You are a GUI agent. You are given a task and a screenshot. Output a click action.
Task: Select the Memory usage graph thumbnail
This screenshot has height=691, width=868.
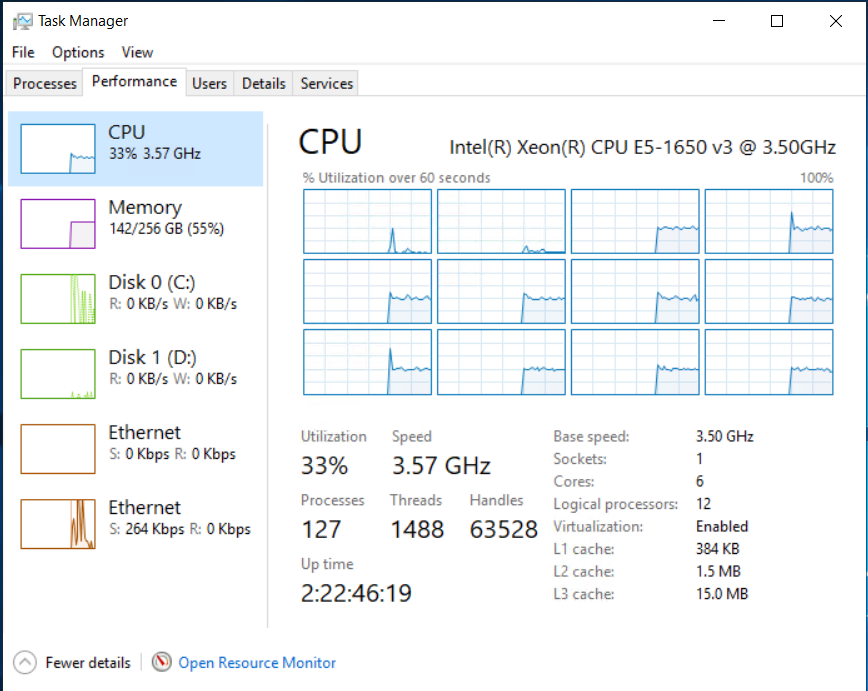point(58,223)
